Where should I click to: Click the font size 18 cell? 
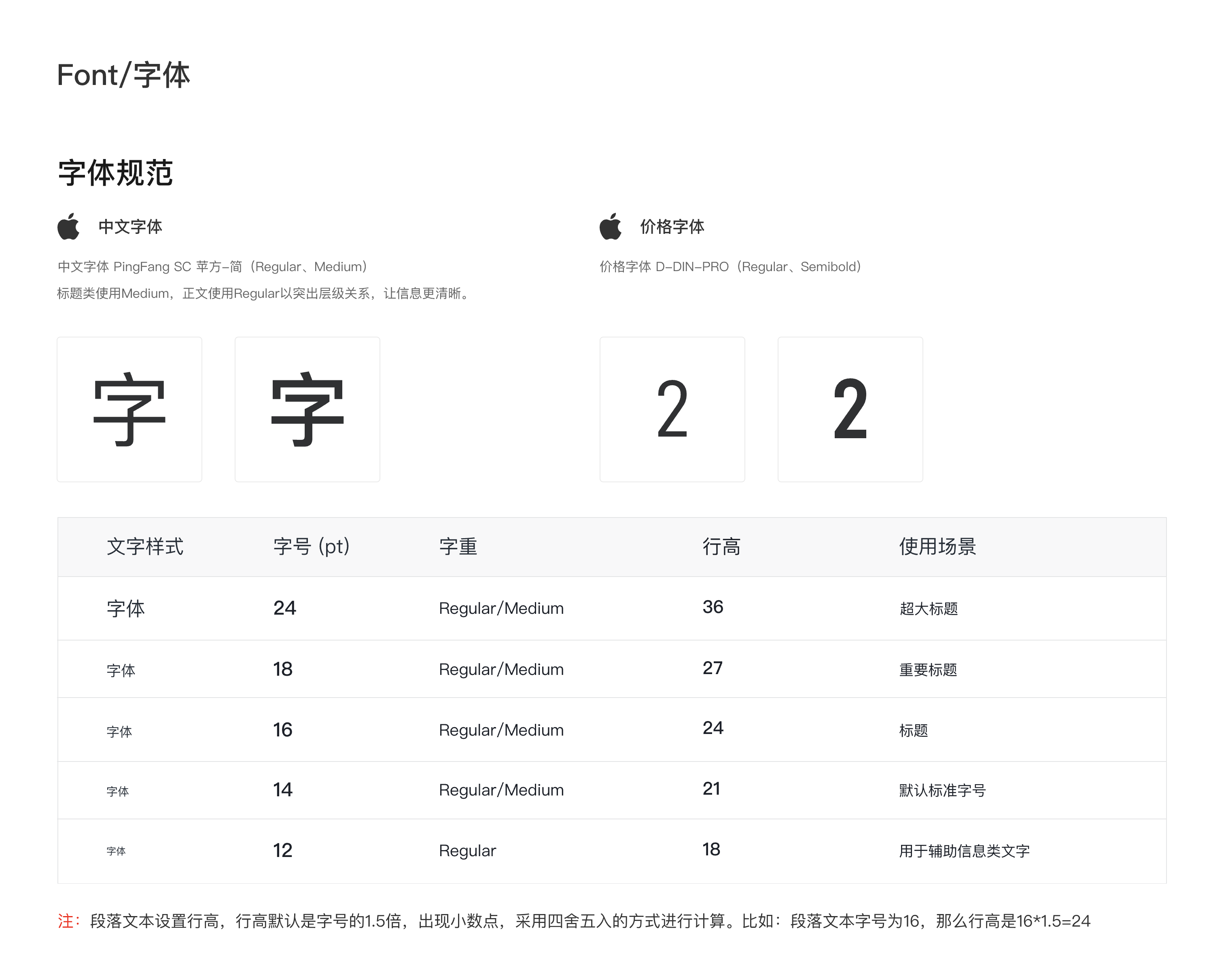point(283,669)
